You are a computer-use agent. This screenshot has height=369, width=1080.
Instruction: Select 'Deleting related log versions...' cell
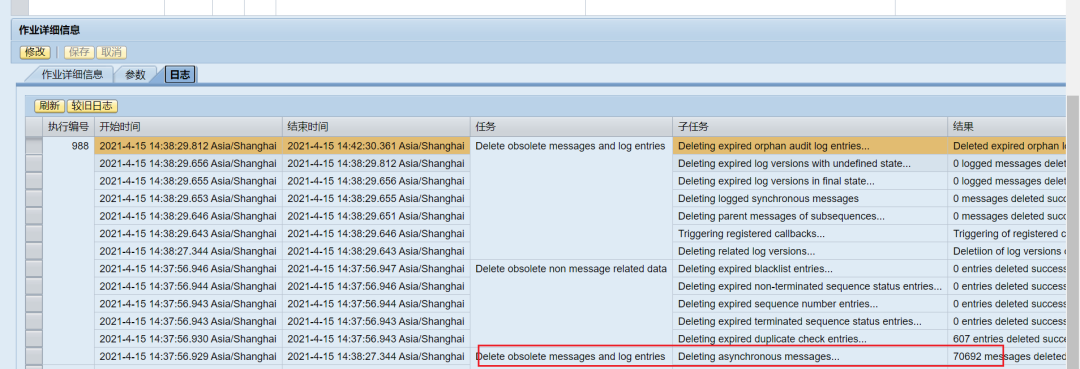pos(810,251)
